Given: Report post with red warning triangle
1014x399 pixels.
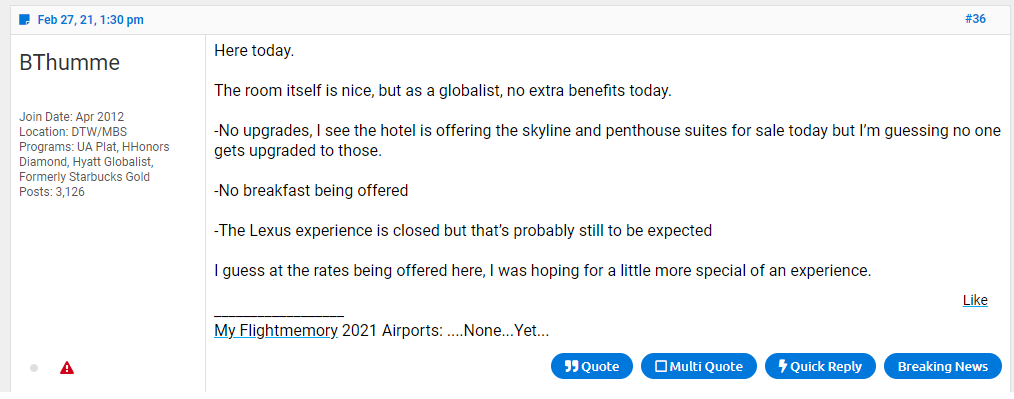Looking at the screenshot, I should [x=67, y=368].
